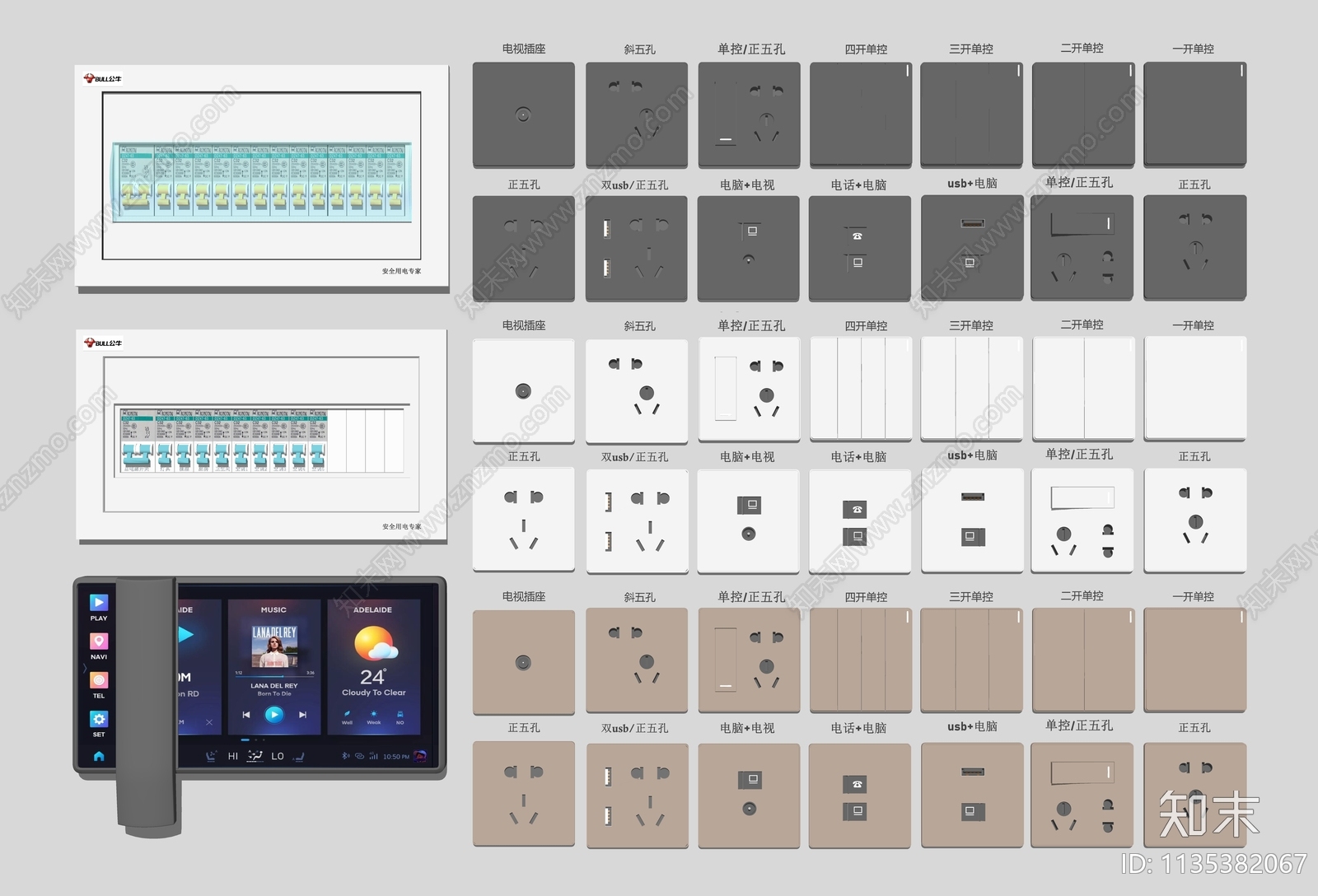Click the Well leaf air quality indicator
This screenshot has width=1318, height=896.
point(347,717)
